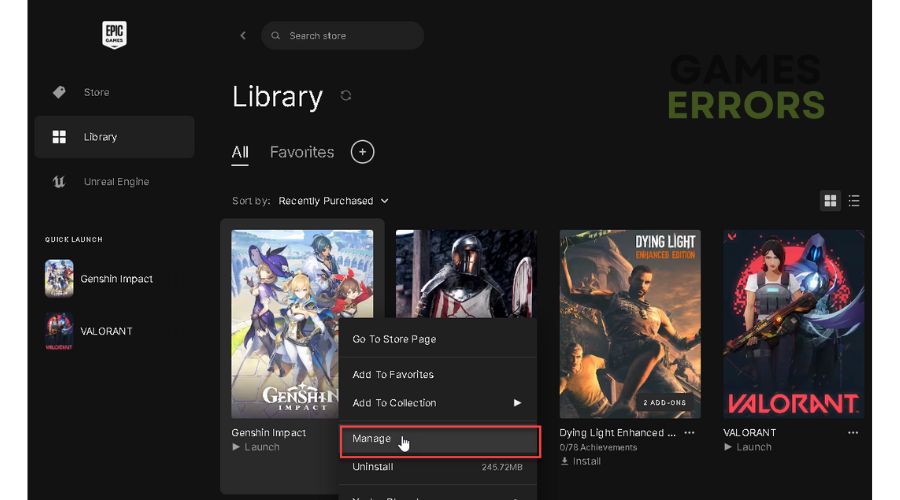Click the 245.72MB size text
Image resolution: width=900 pixels, height=500 pixels.
502,467
